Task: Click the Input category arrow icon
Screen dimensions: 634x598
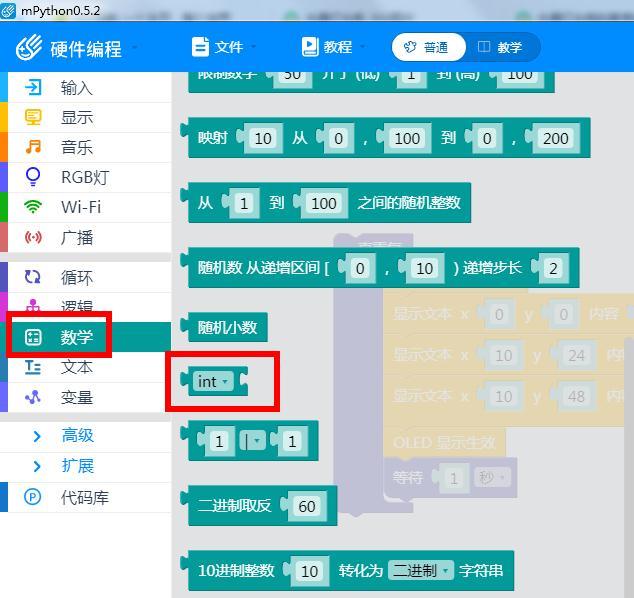Action: pyautogui.click(x=34, y=88)
